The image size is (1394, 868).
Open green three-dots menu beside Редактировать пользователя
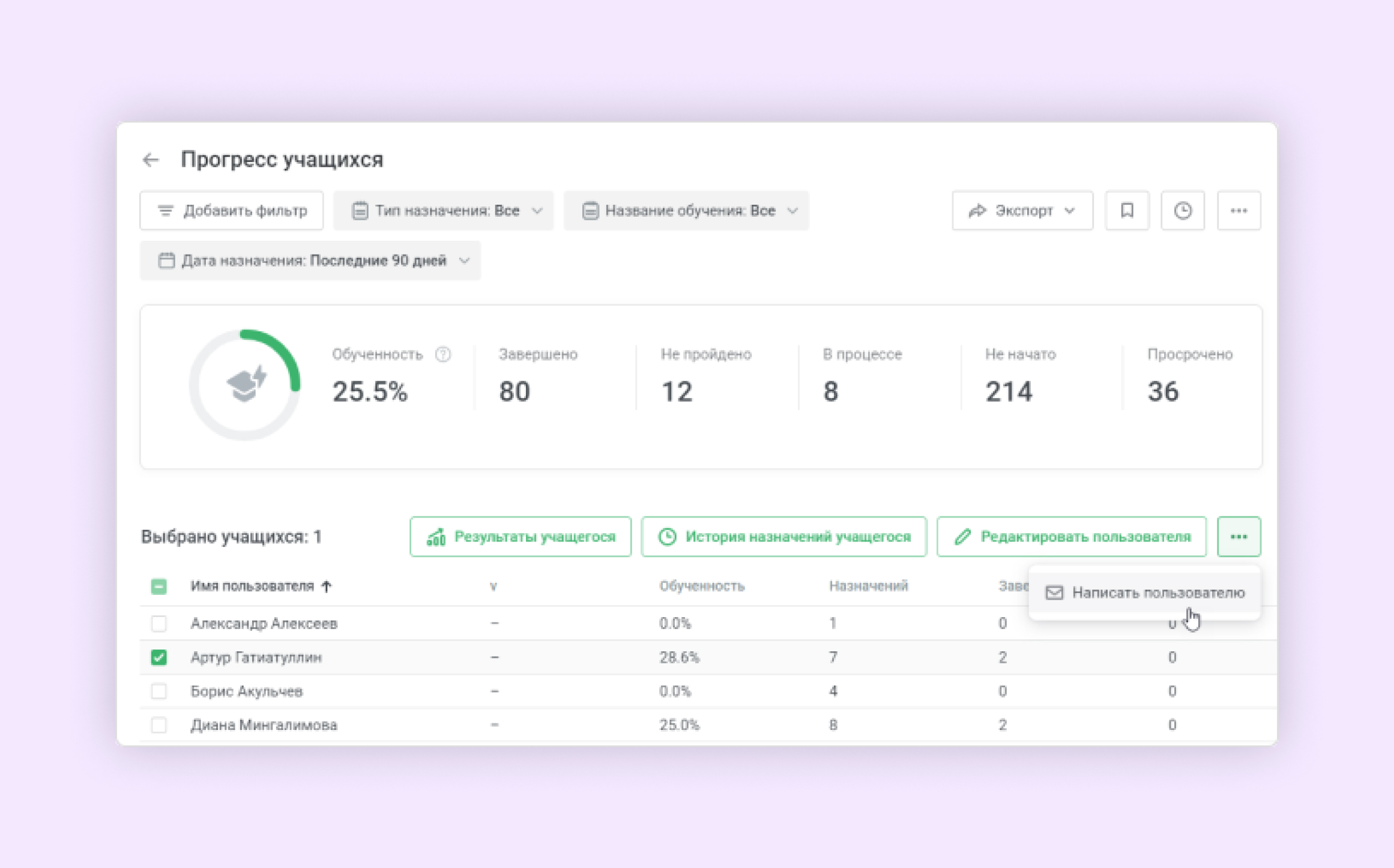pyautogui.click(x=1239, y=537)
